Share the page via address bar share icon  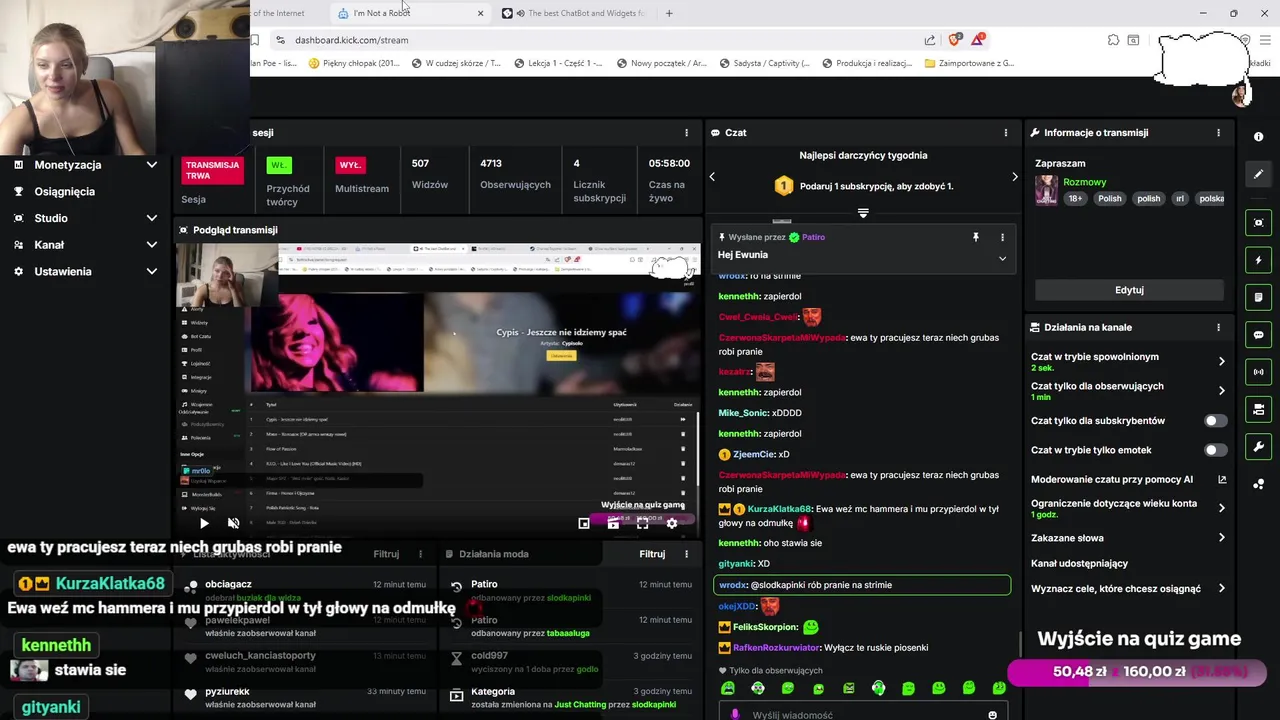pos(930,40)
